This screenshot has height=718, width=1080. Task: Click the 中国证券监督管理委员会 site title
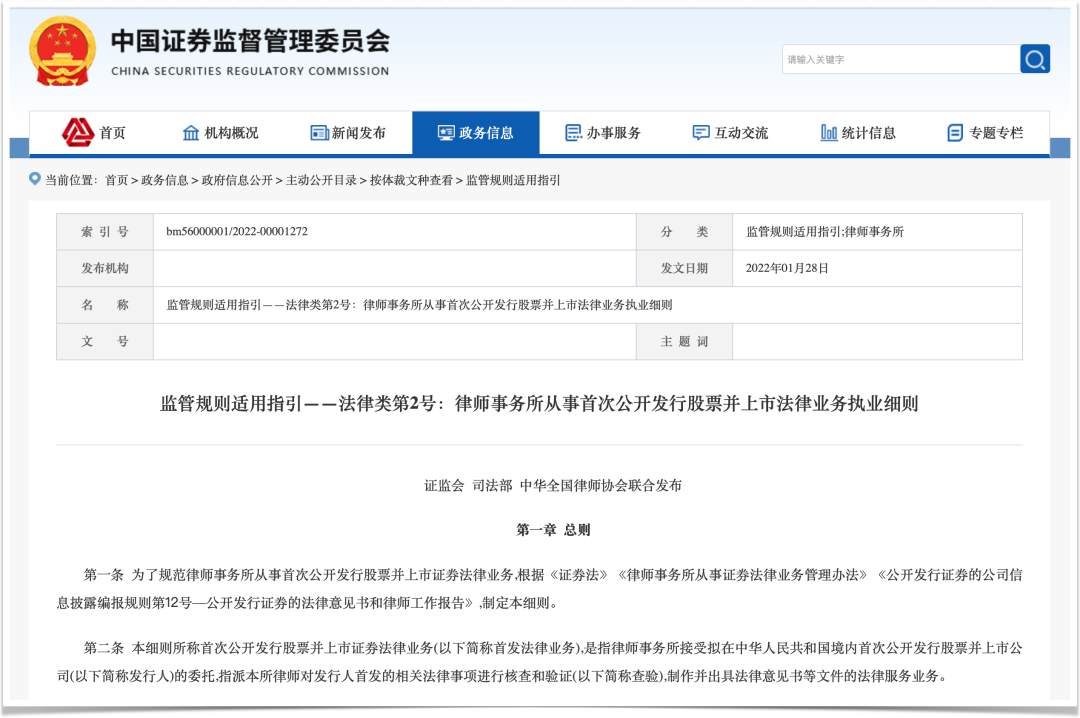[250, 41]
